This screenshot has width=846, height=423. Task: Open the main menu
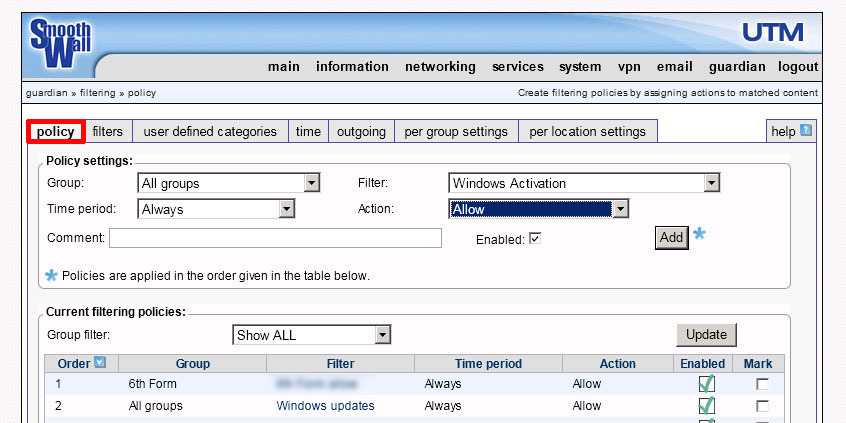point(284,67)
